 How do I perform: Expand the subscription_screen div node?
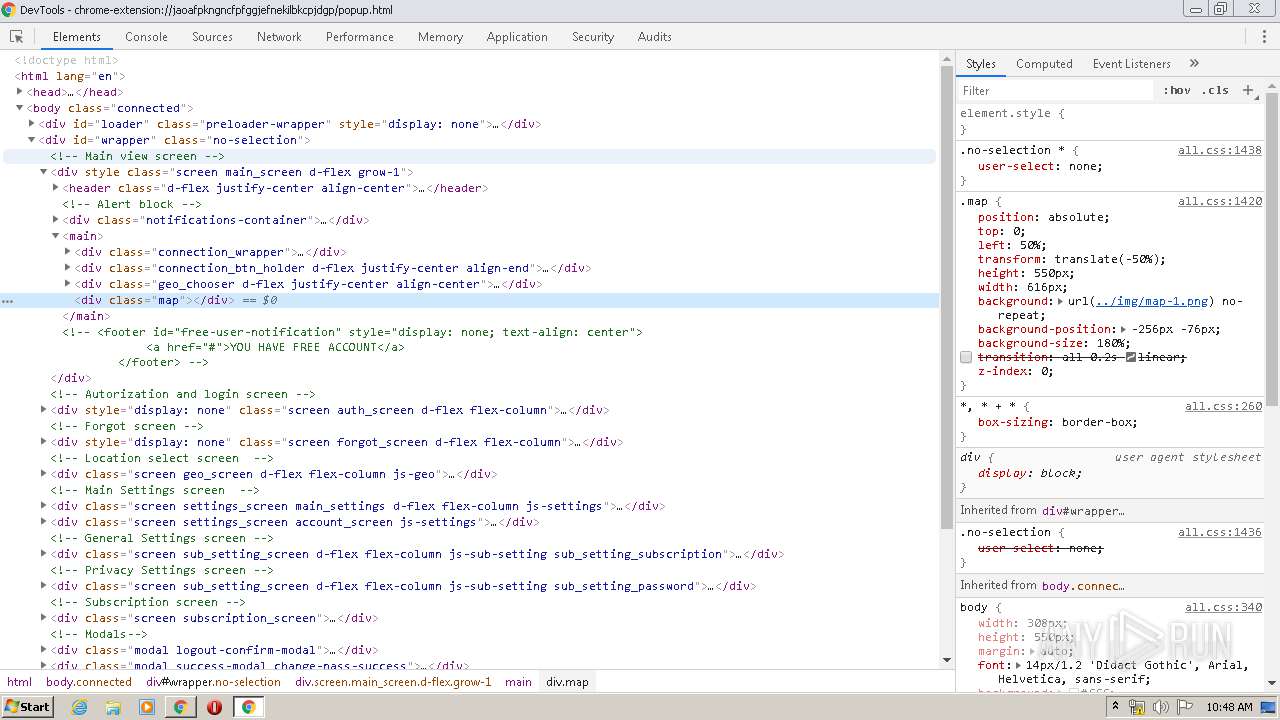(43, 618)
